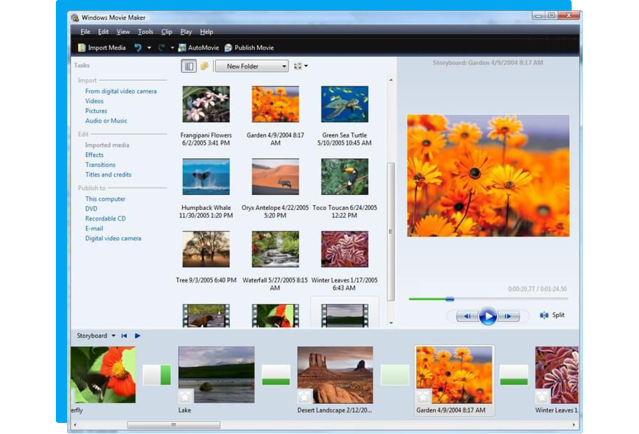Click the Audio or Music link
The width and height of the screenshot is (639, 434).
[106, 121]
